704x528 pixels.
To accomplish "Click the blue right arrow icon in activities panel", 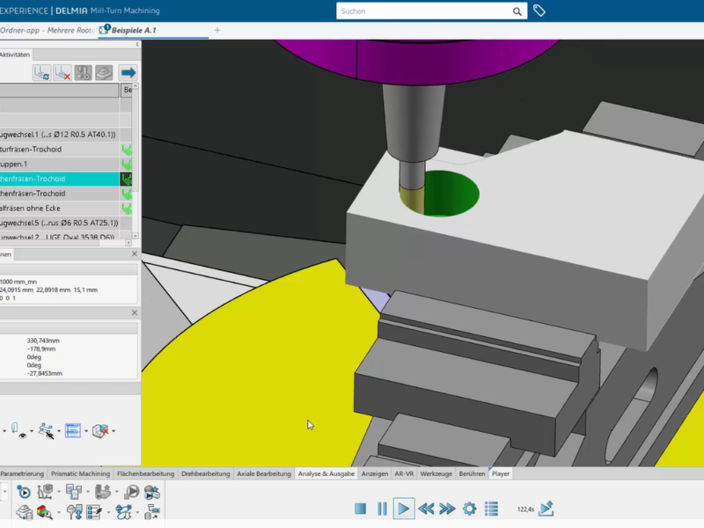I will pyautogui.click(x=128, y=73).
